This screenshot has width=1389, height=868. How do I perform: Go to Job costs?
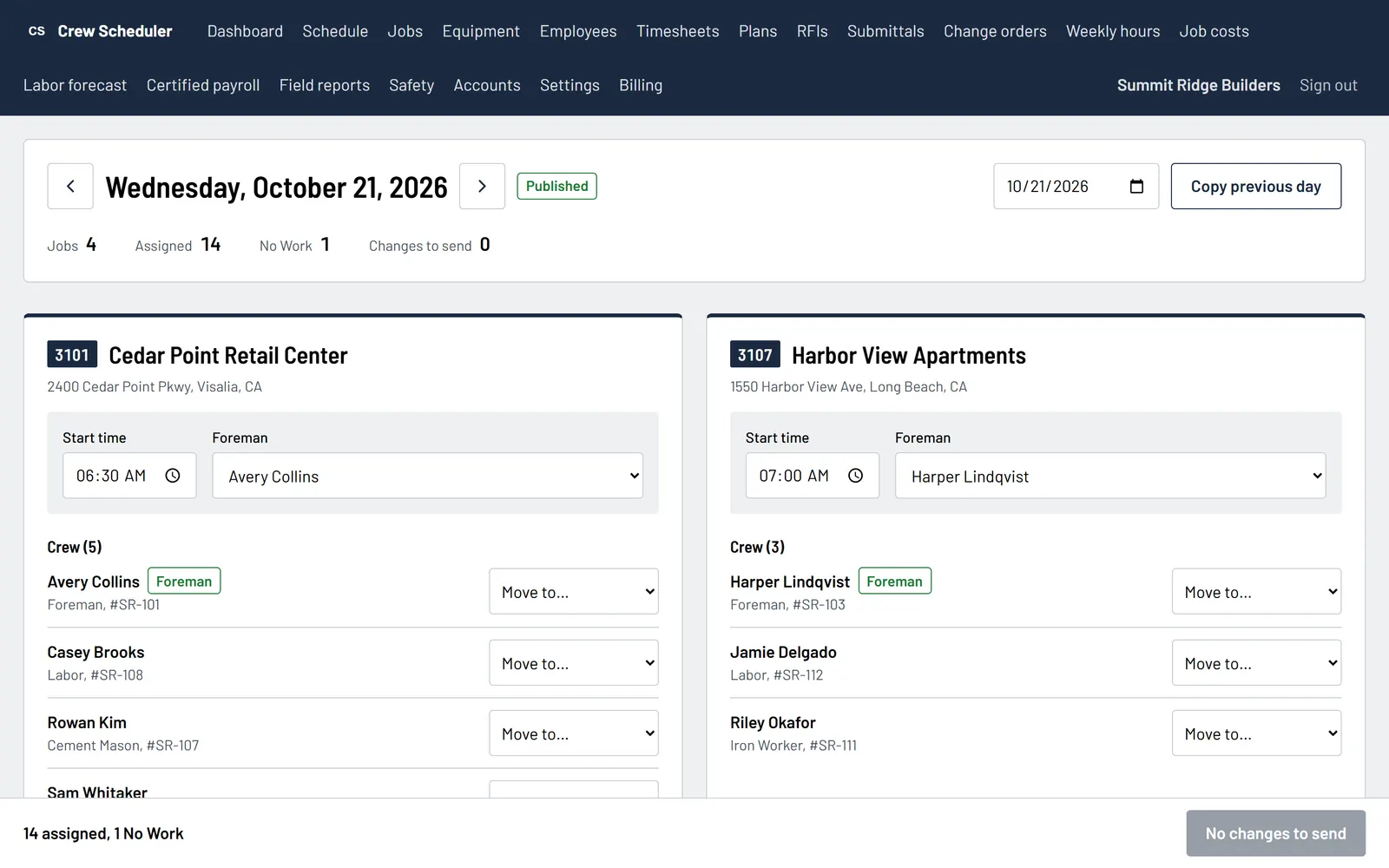coord(1214,31)
